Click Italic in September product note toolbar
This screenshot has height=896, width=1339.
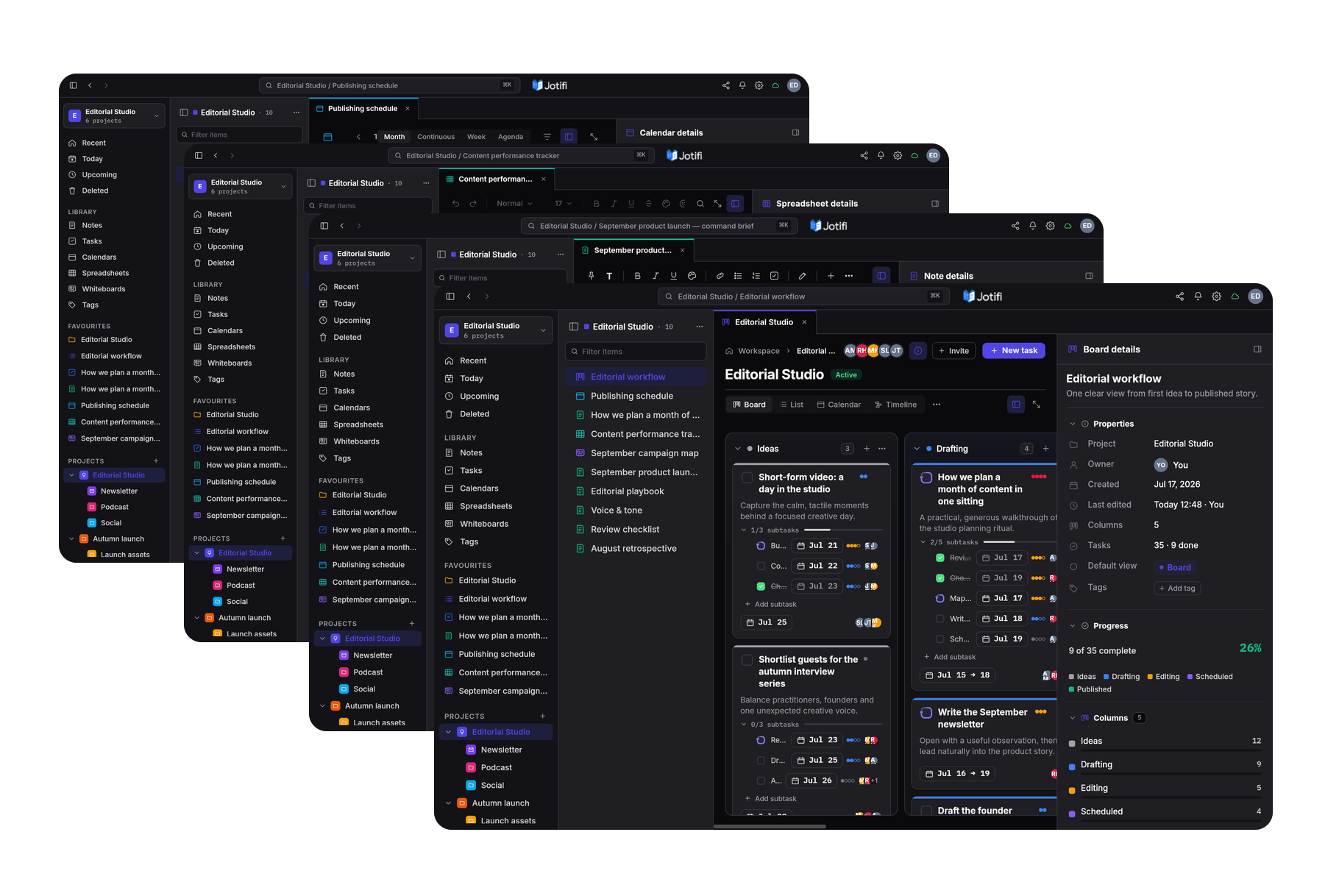coord(656,276)
